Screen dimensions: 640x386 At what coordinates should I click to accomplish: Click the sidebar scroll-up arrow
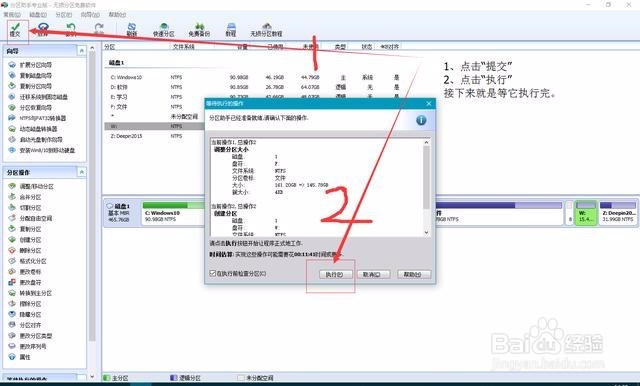tap(92, 48)
